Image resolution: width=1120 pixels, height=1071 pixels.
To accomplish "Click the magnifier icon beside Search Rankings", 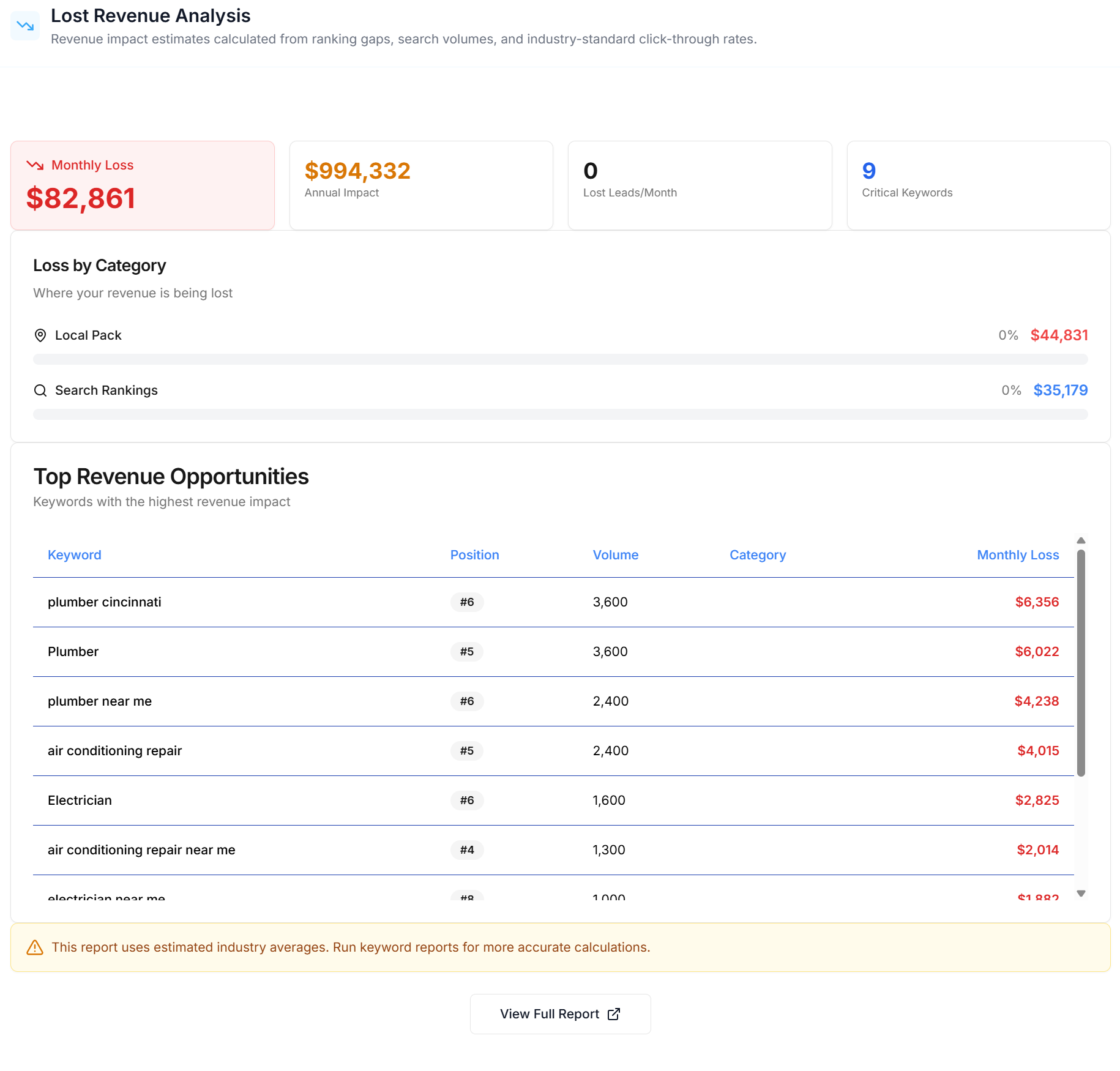I will [x=40, y=390].
